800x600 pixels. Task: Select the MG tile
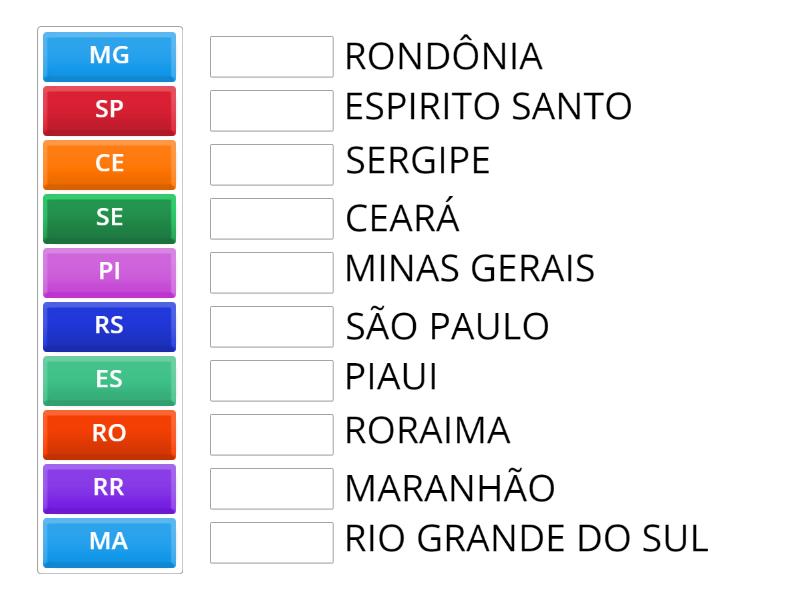[108, 57]
